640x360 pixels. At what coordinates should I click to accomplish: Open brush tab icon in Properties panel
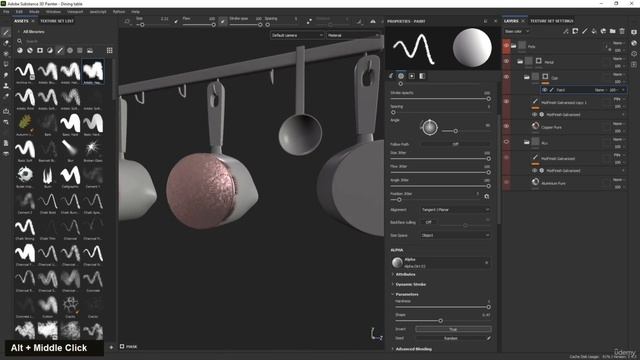(x=391, y=76)
